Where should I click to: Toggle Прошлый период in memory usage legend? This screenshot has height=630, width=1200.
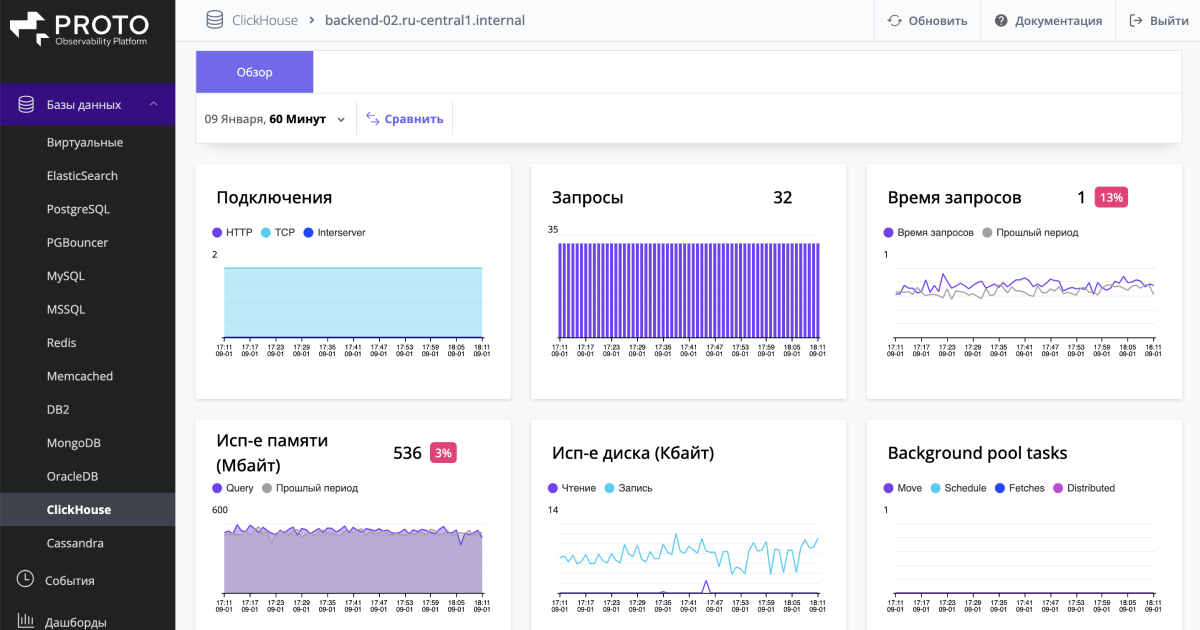point(310,488)
